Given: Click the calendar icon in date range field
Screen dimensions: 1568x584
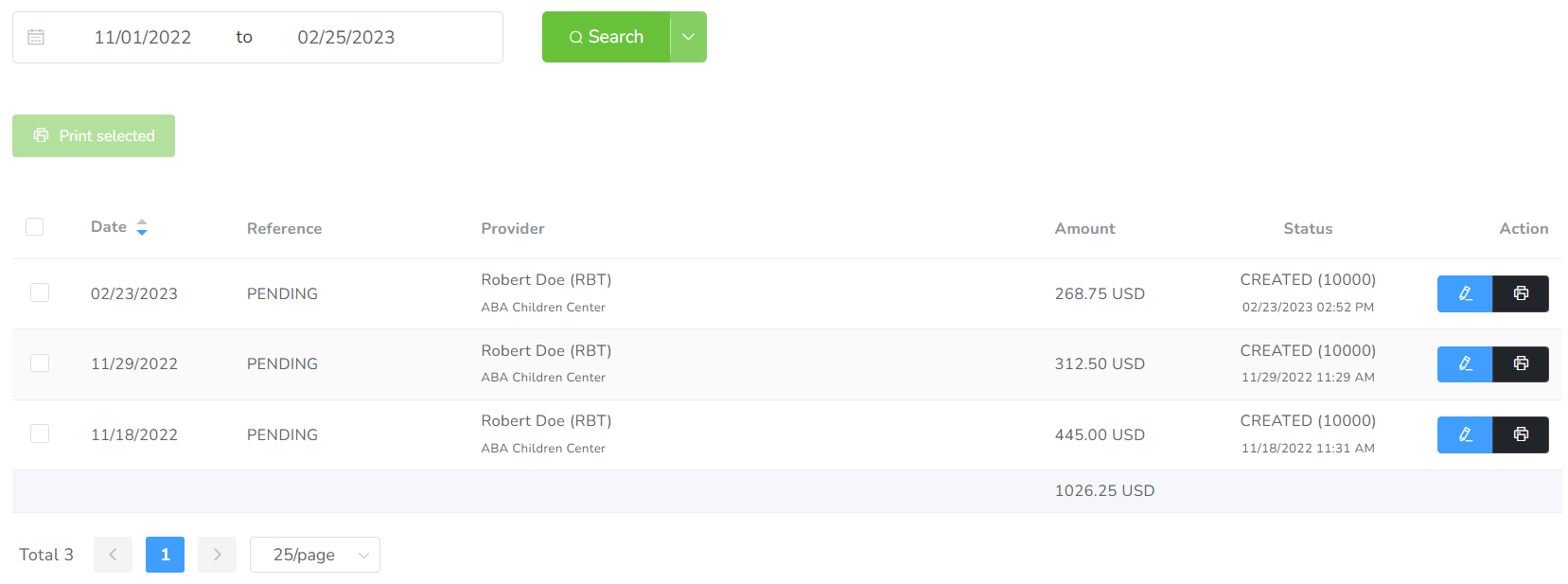Looking at the screenshot, I should coord(36,37).
